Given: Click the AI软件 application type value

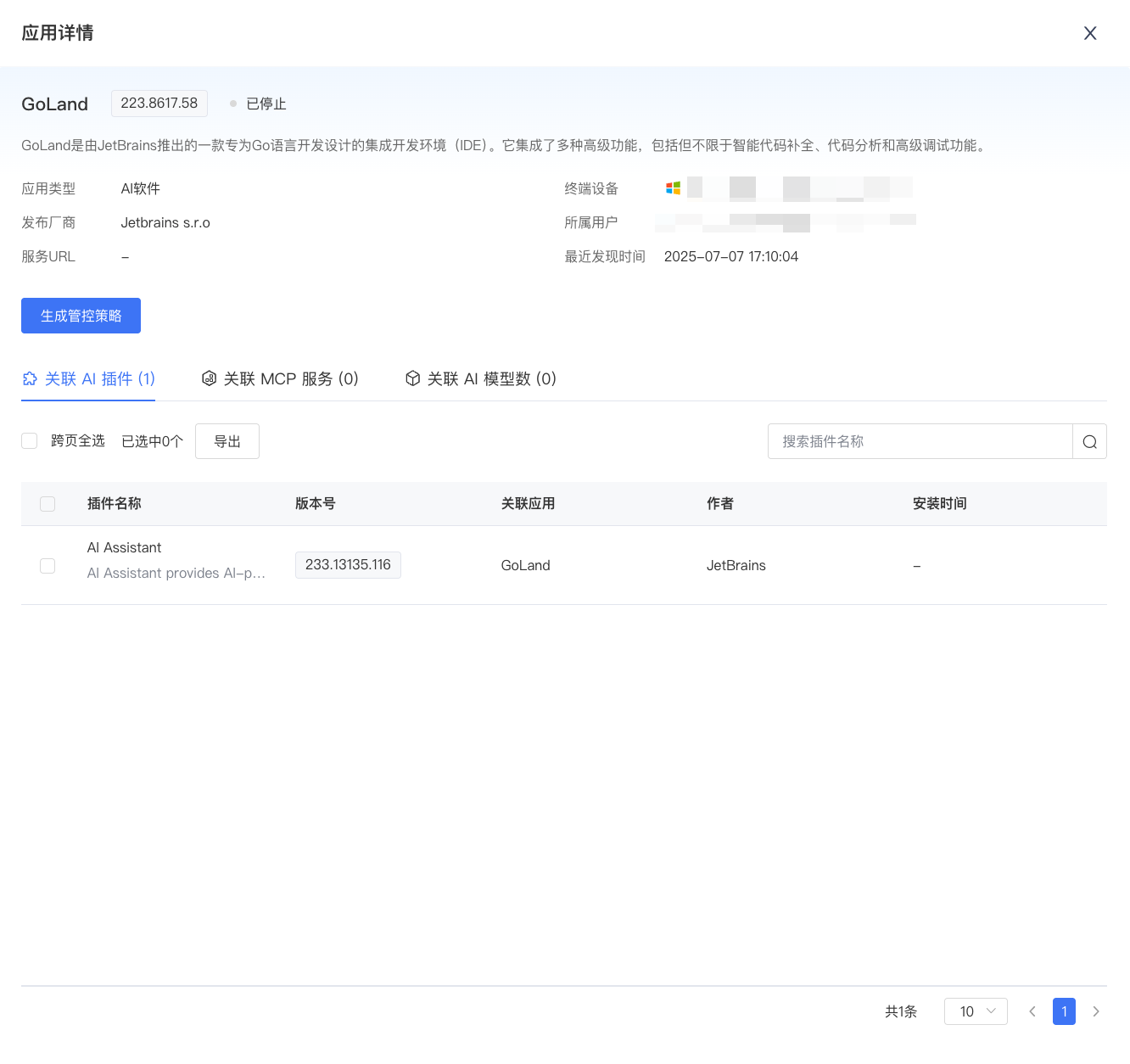Looking at the screenshot, I should 140,189.
